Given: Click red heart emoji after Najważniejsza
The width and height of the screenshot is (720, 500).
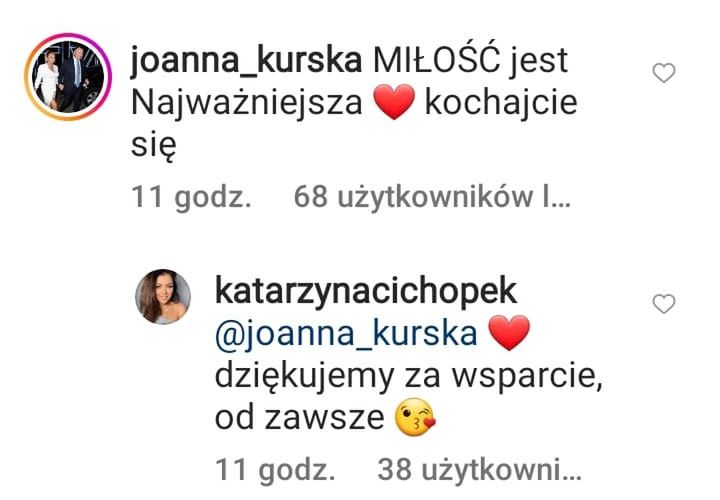Looking at the screenshot, I should click(x=394, y=103).
